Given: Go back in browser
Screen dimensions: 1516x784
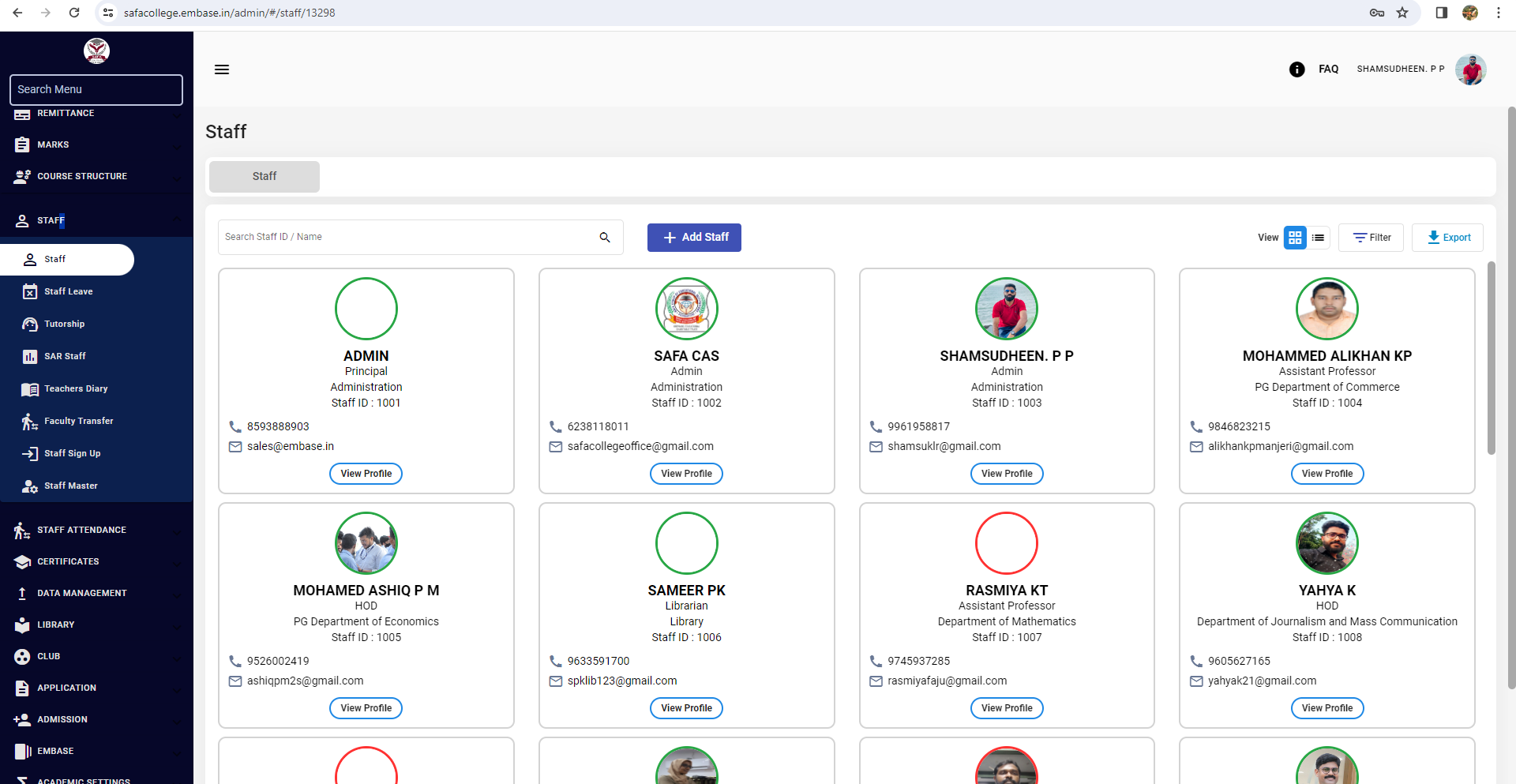Looking at the screenshot, I should 17,13.
